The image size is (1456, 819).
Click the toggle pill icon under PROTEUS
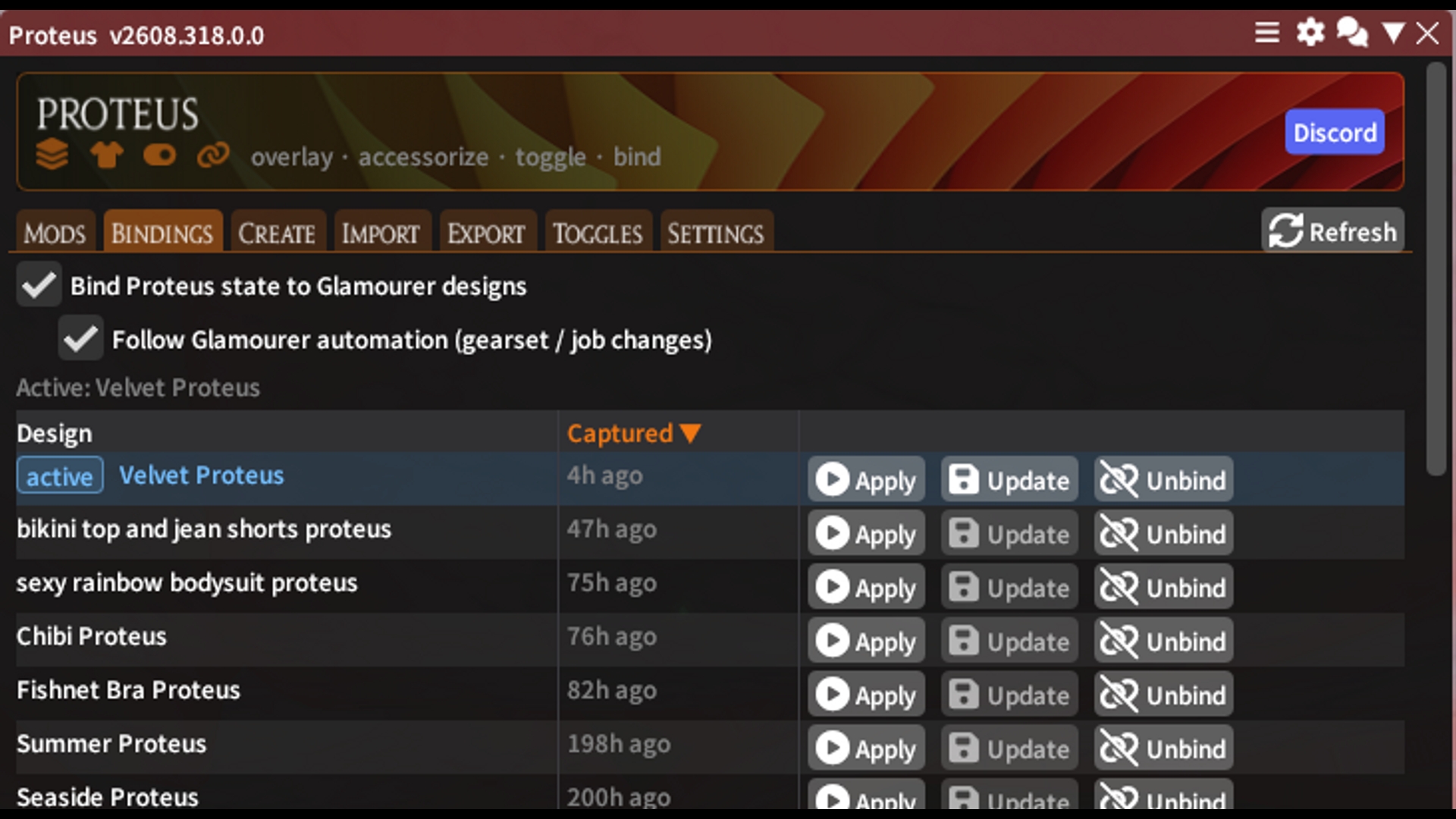[160, 155]
